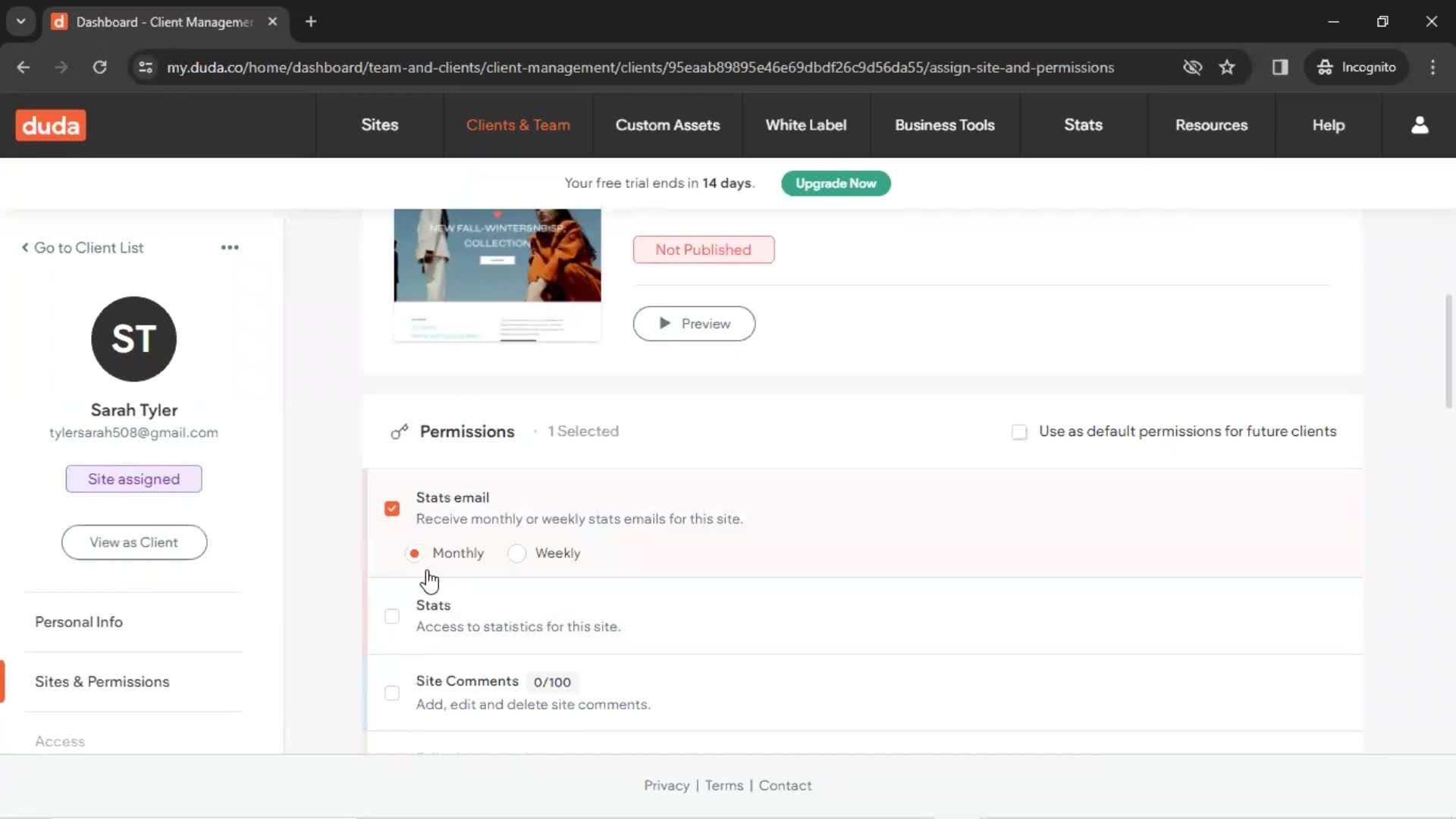Click View as Client button
This screenshot has height=819, width=1456.
[134, 542]
